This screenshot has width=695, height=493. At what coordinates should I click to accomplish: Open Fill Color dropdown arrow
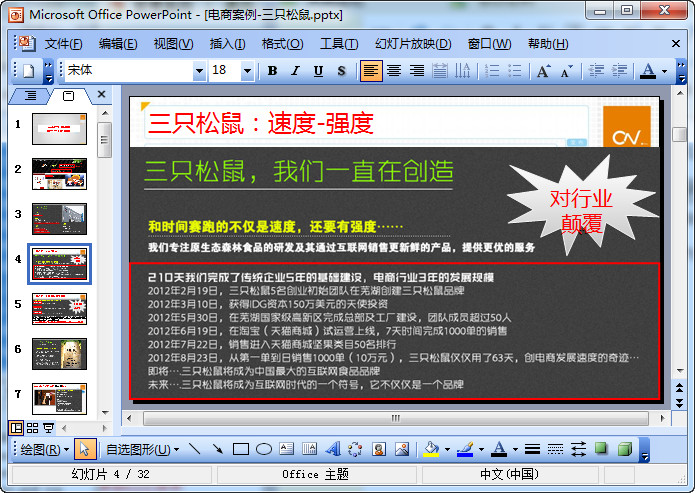tap(447, 450)
